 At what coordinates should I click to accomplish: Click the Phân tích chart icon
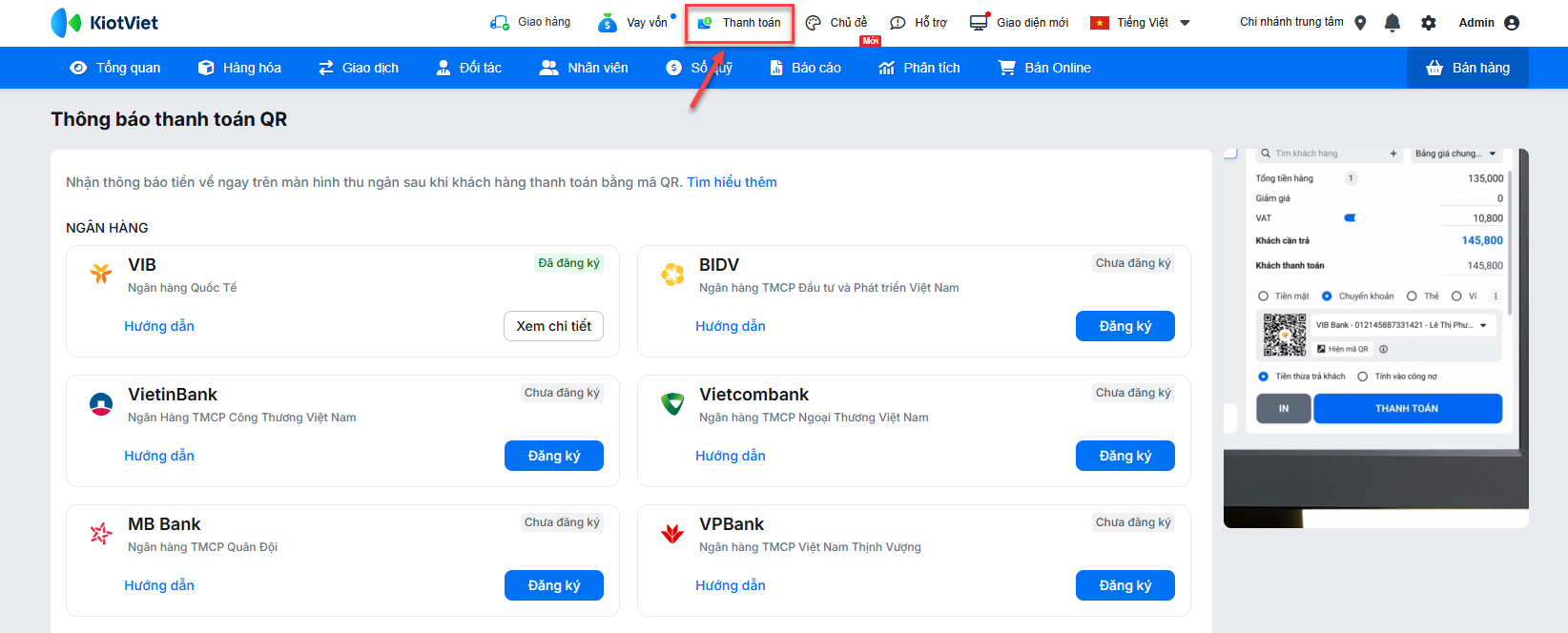887,68
